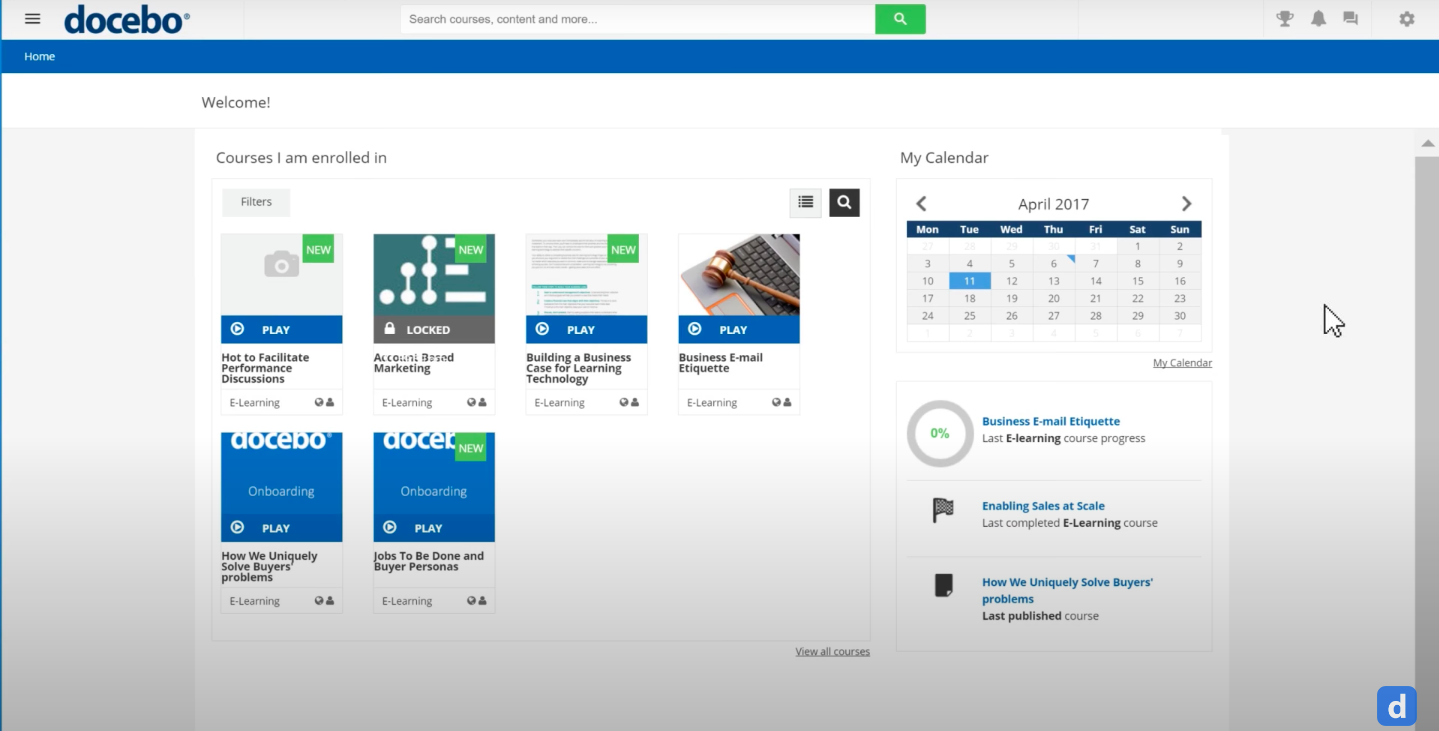The width and height of the screenshot is (1439, 731).
Task: Open the trophy gamification icon
Action: coord(1285,19)
